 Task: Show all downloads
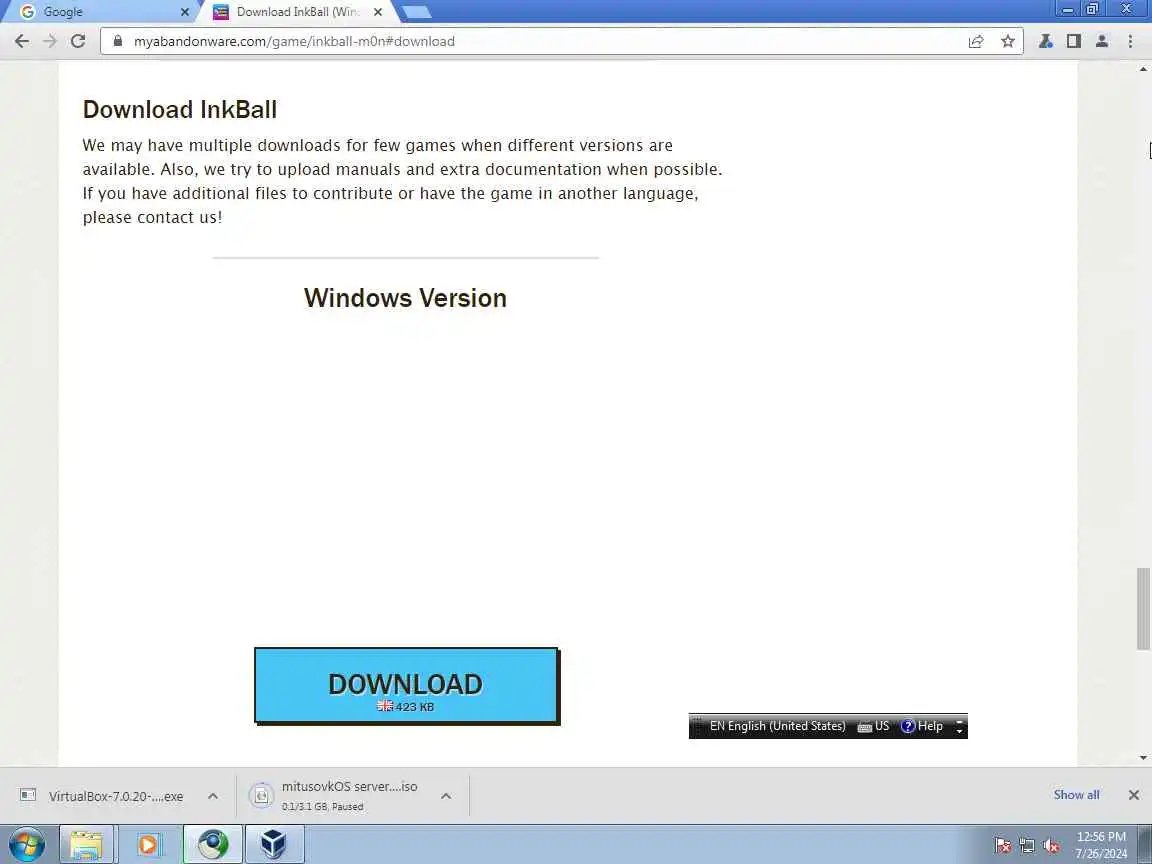tap(1076, 795)
